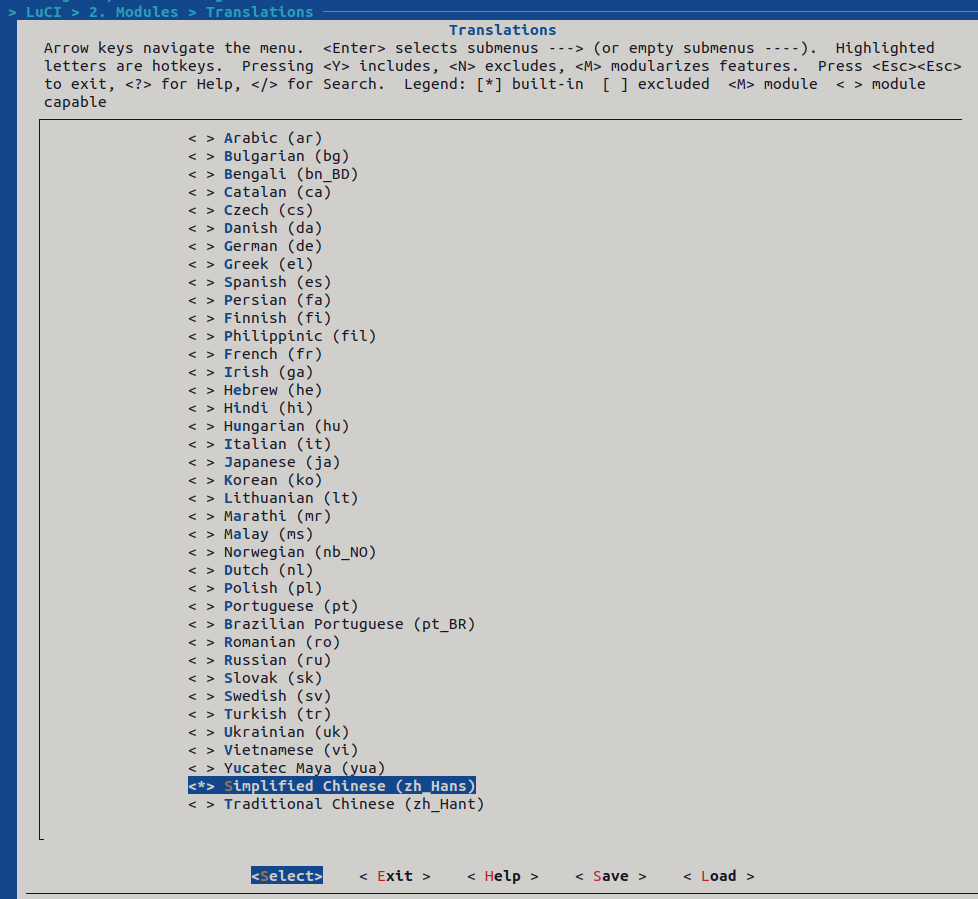The image size is (978, 899).
Task: Select the Ukrainian (uk) translation row
Action: tap(269, 733)
